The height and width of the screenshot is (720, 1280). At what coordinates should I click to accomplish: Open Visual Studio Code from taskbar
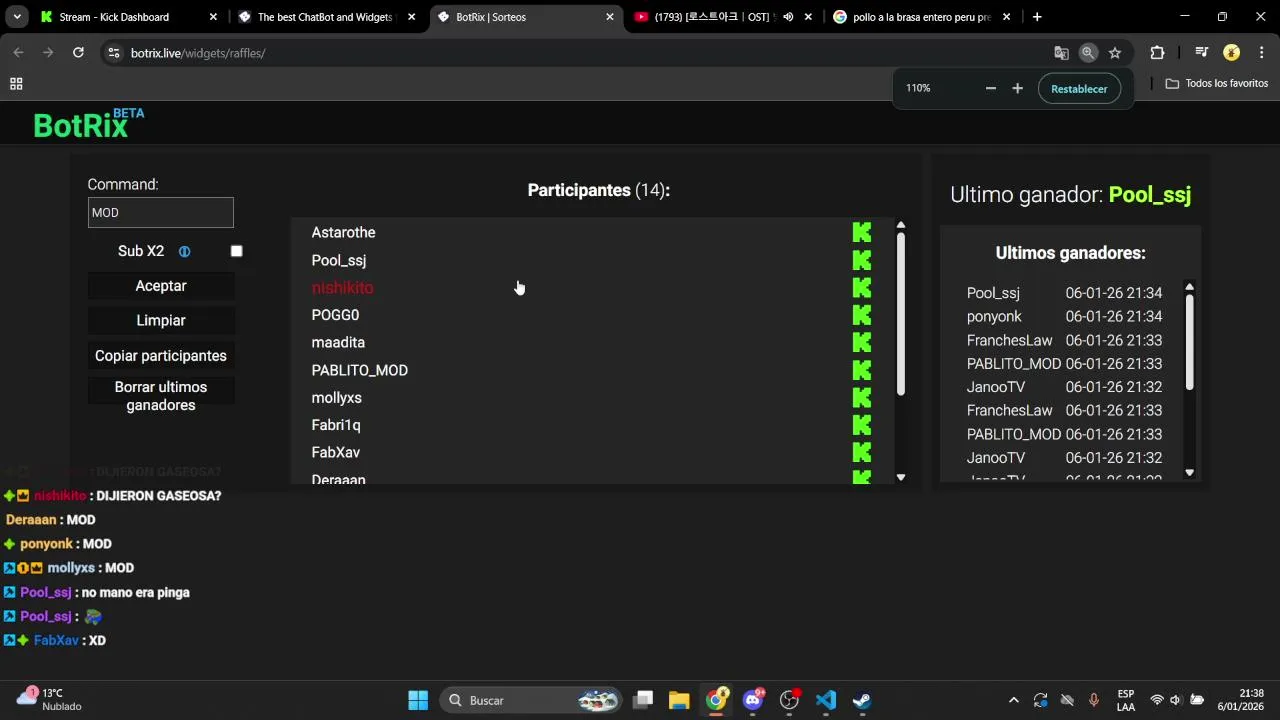tap(825, 700)
